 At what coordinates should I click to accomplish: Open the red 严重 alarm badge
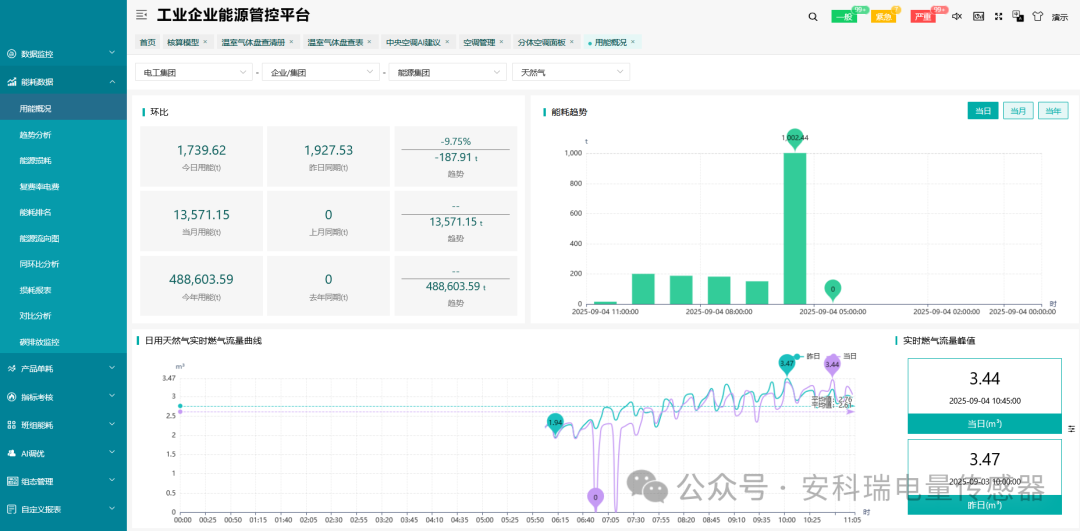[x=923, y=17]
